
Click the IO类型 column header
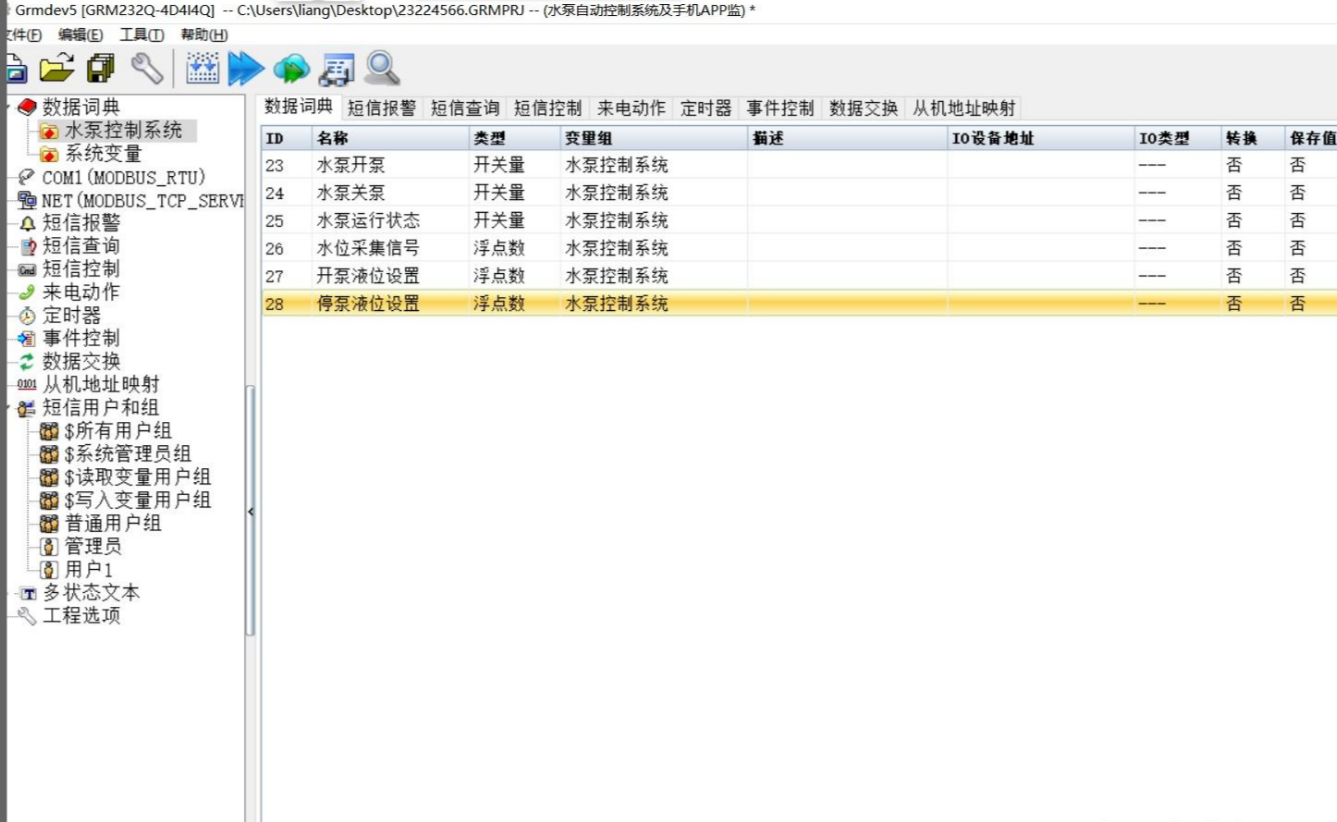click(1176, 138)
